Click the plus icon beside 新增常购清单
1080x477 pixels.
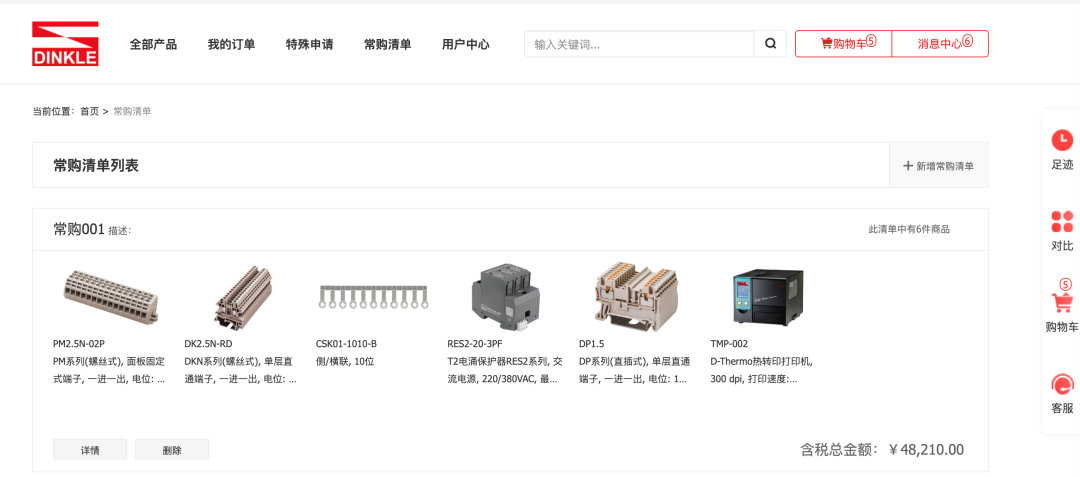point(908,166)
